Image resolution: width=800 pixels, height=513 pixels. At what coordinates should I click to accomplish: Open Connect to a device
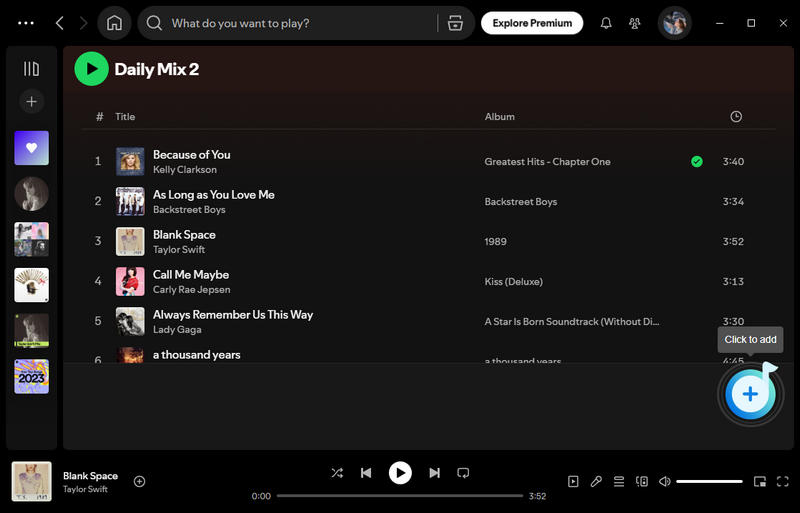[x=642, y=481]
